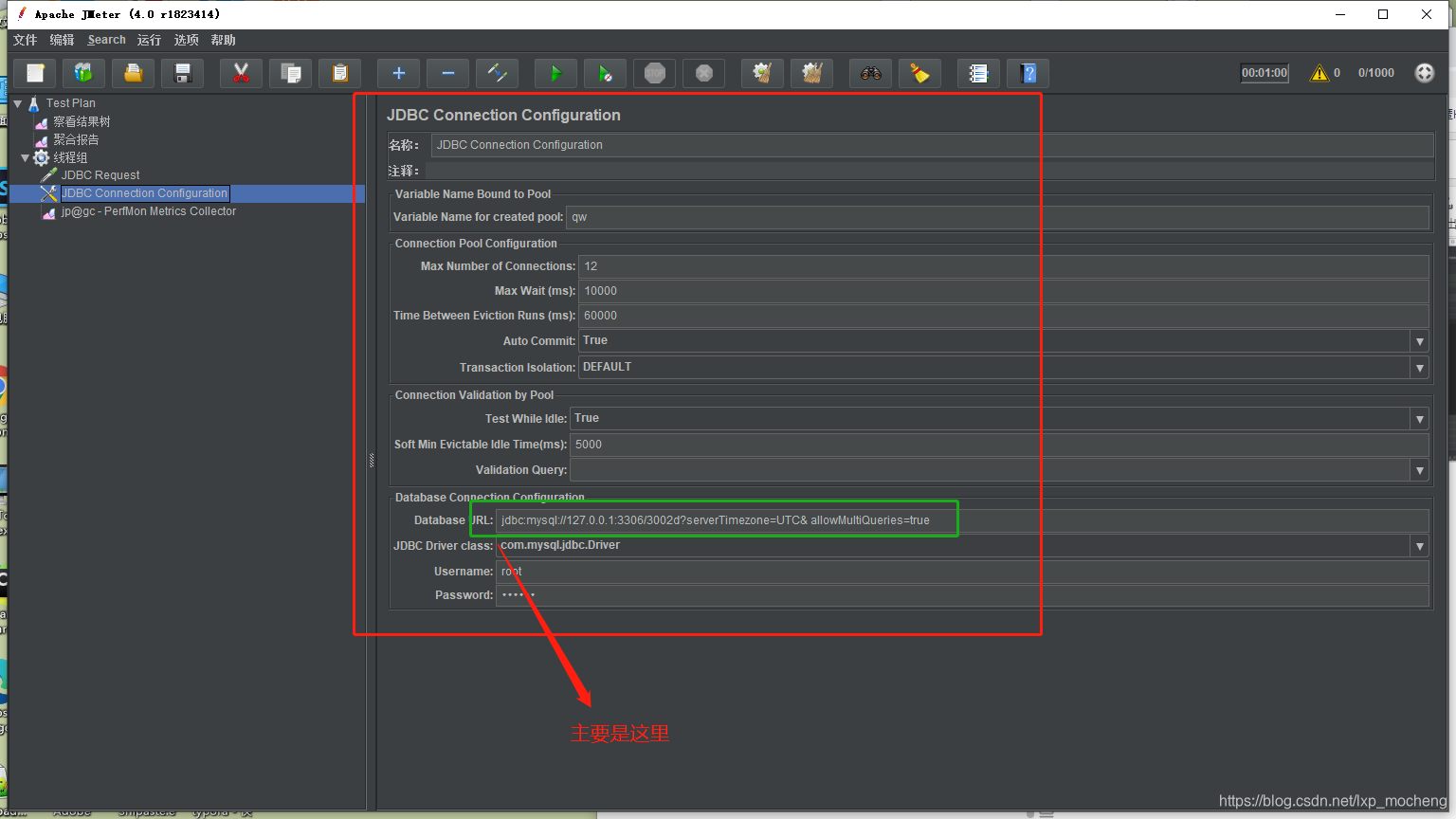Viewport: 1456px width, 819px height.
Task: Open Help with question mark icon
Action: click(1028, 73)
